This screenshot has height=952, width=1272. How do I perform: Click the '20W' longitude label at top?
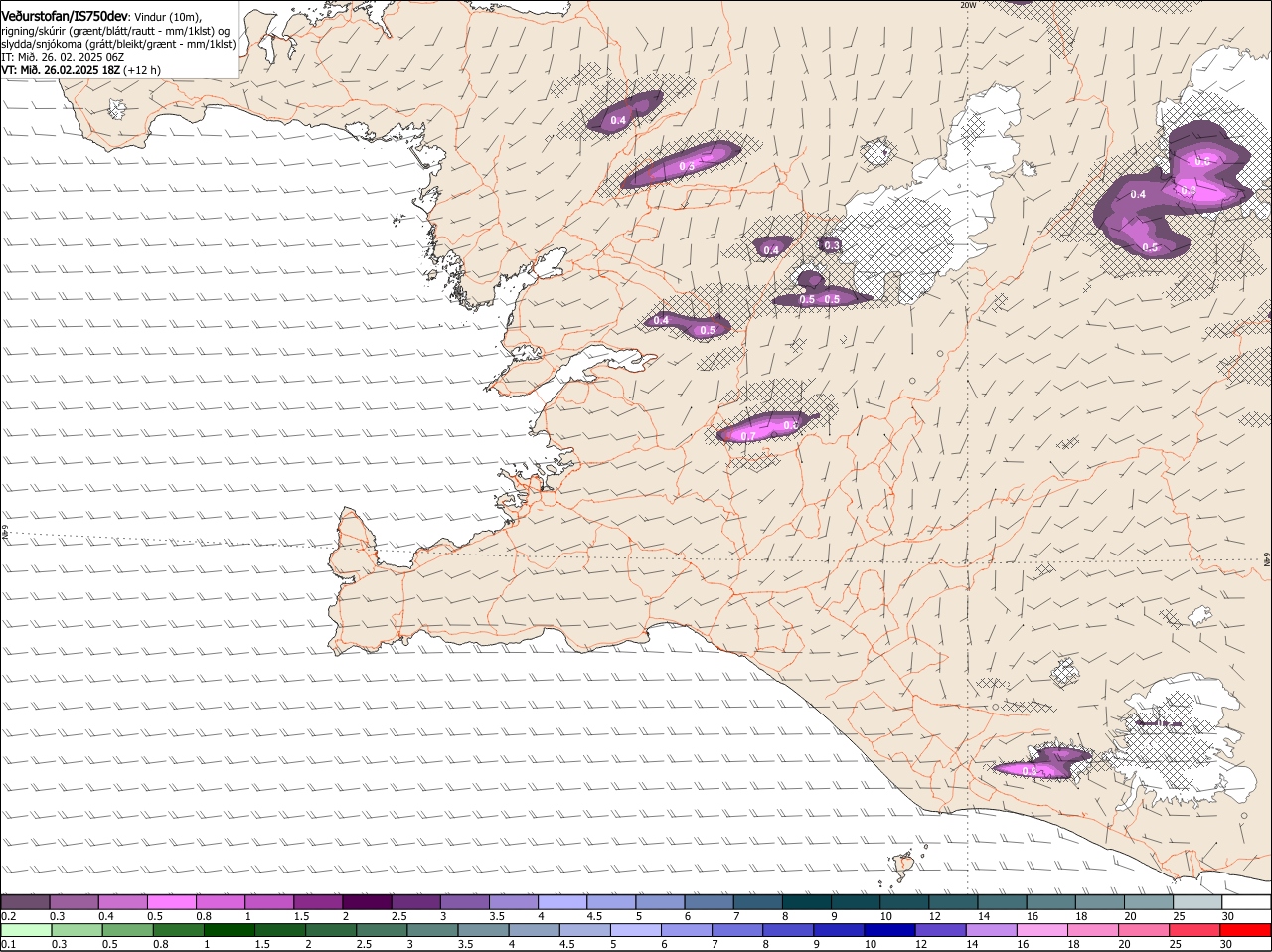[x=968, y=5]
